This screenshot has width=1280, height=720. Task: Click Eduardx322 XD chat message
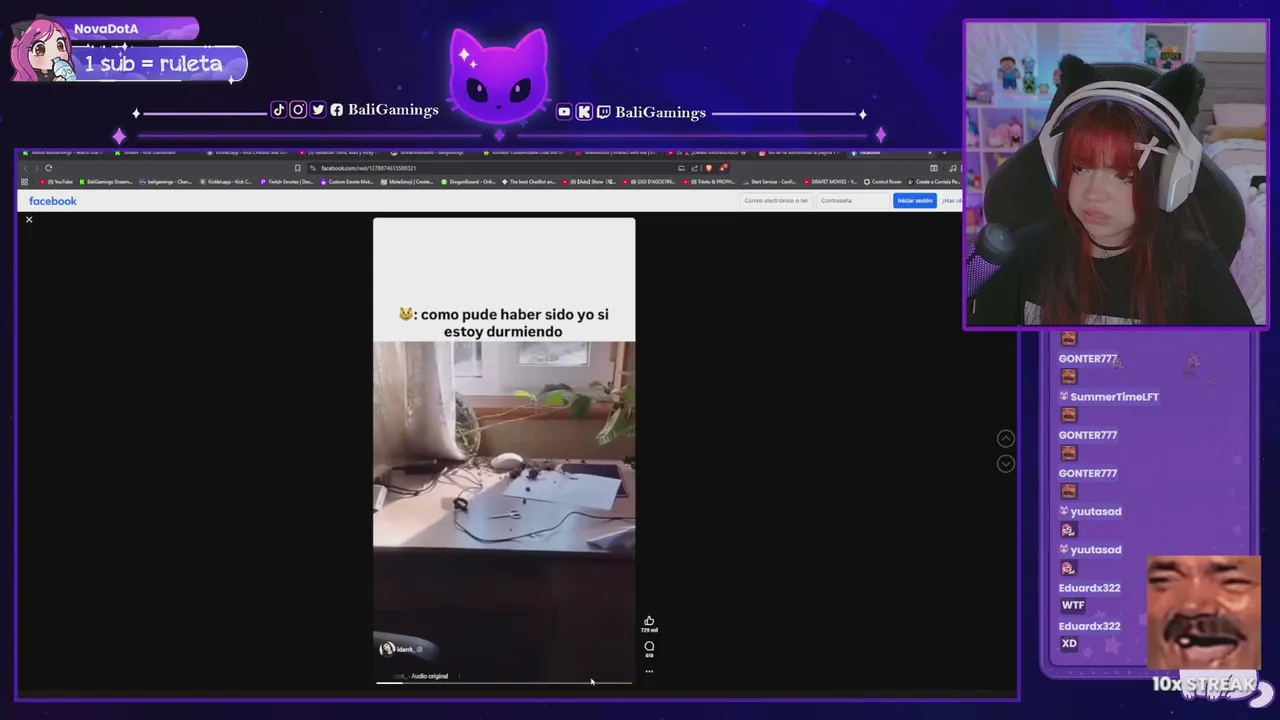point(1069,643)
